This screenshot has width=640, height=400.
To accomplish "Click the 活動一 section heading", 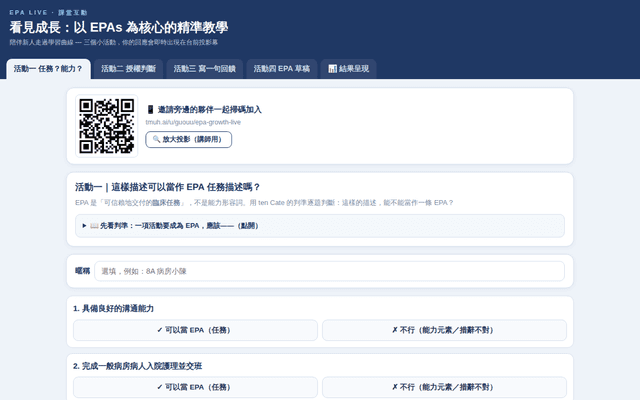I will [167, 187].
